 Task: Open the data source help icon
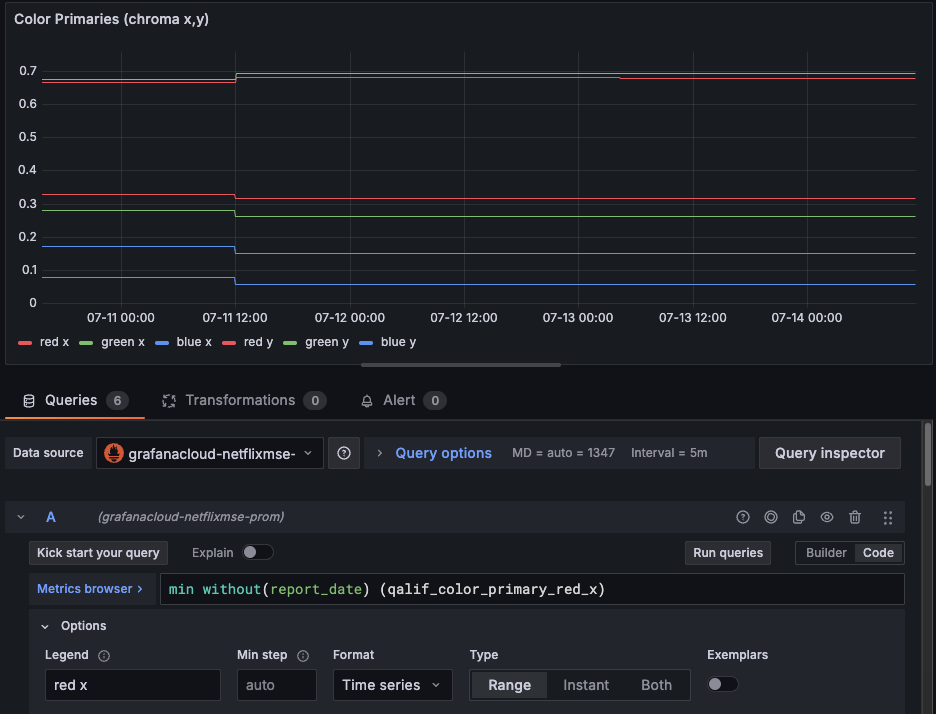click(x=344, y=453)
